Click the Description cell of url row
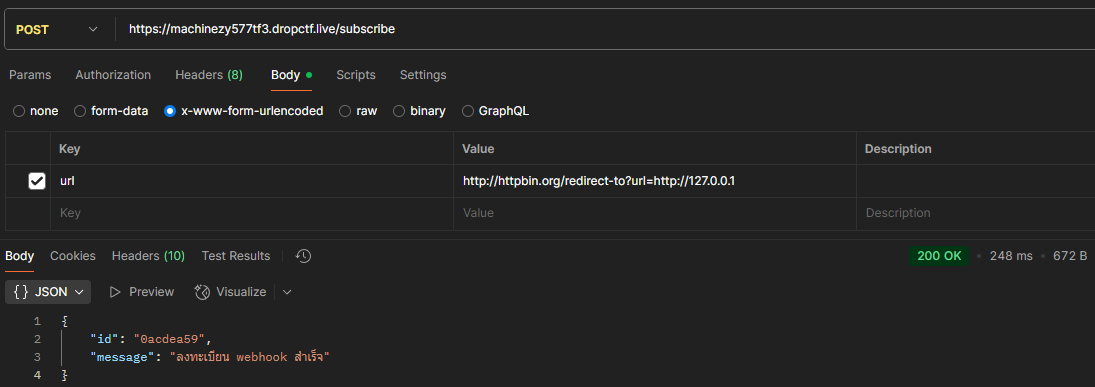Screen dimensions: 1095x387 976,181
